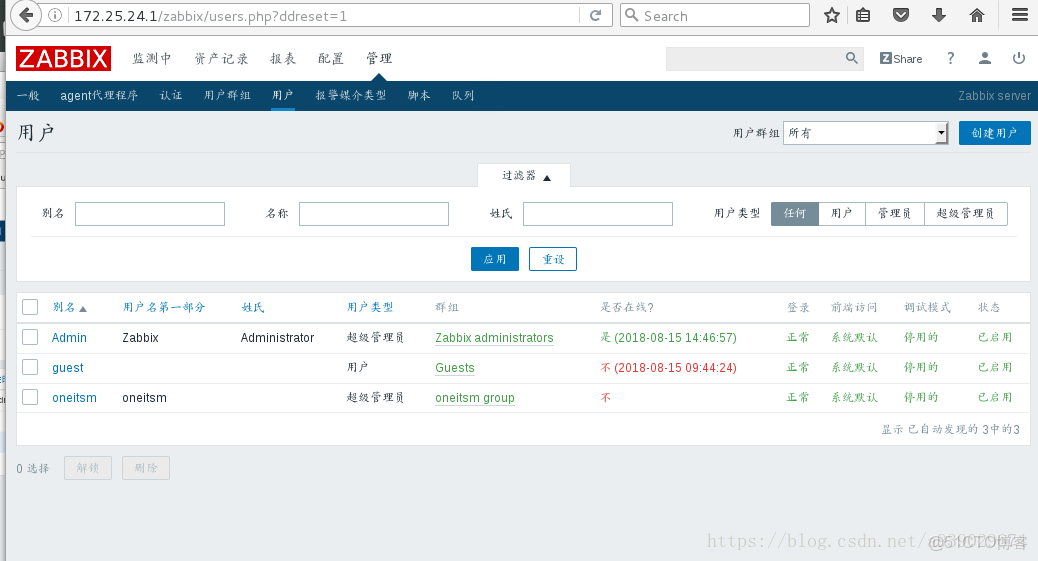Switch to 报警媒介类型 submenu tab
The width and height of the screenshot is (1038, 561).
[x=351, y=95]
